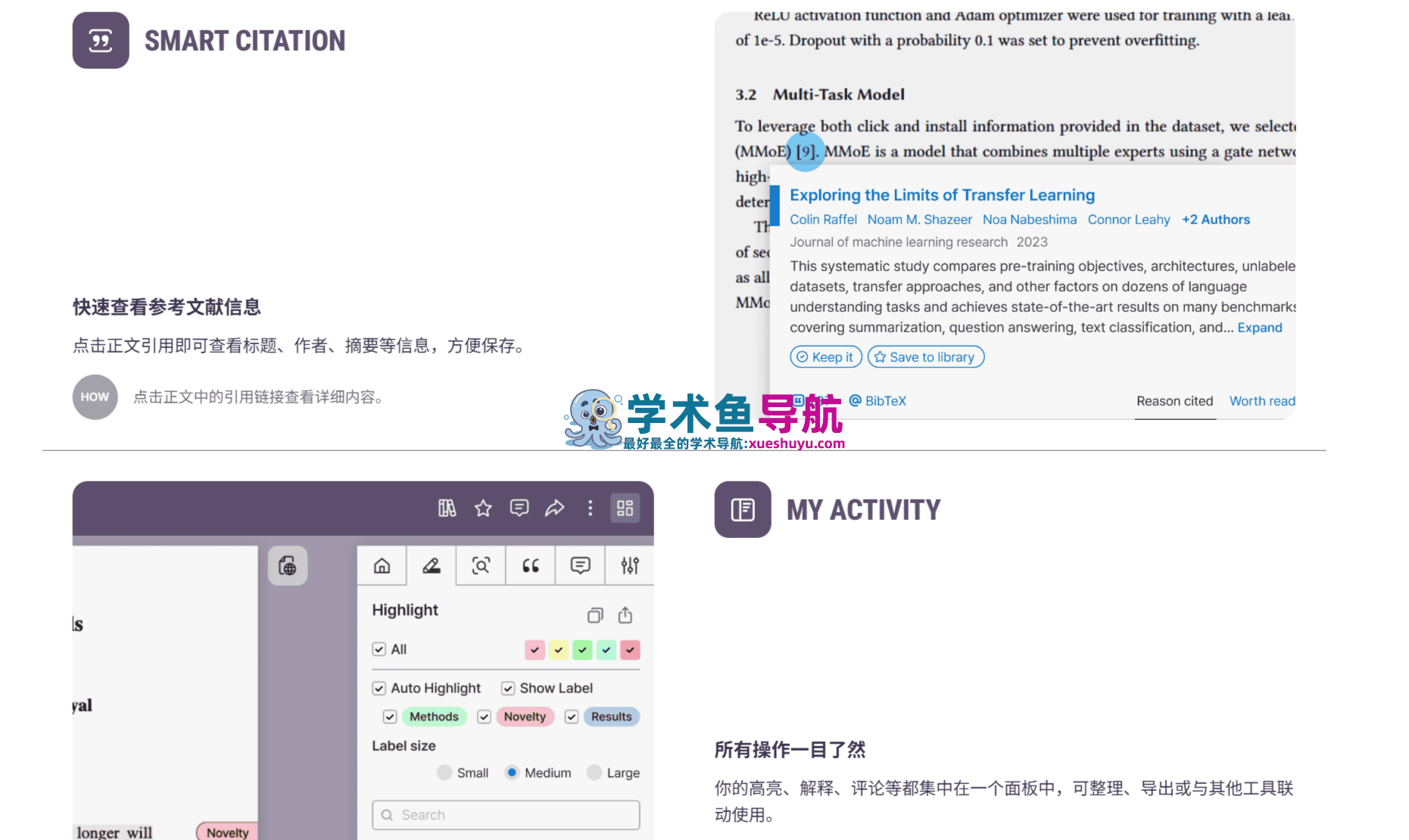
Task: Open author Noa Nabeshima's profile
Action: (1030, 219)
